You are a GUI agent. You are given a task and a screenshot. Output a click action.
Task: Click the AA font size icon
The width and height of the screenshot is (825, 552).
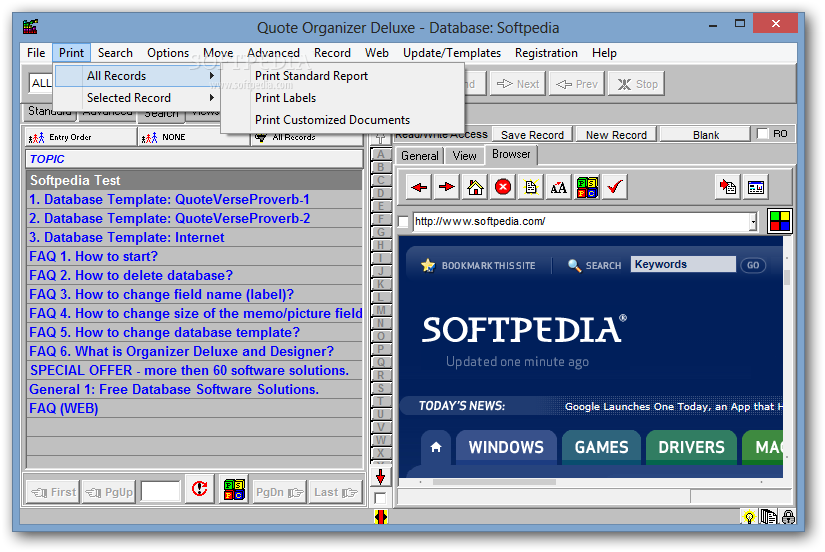[x=559, y=187]
